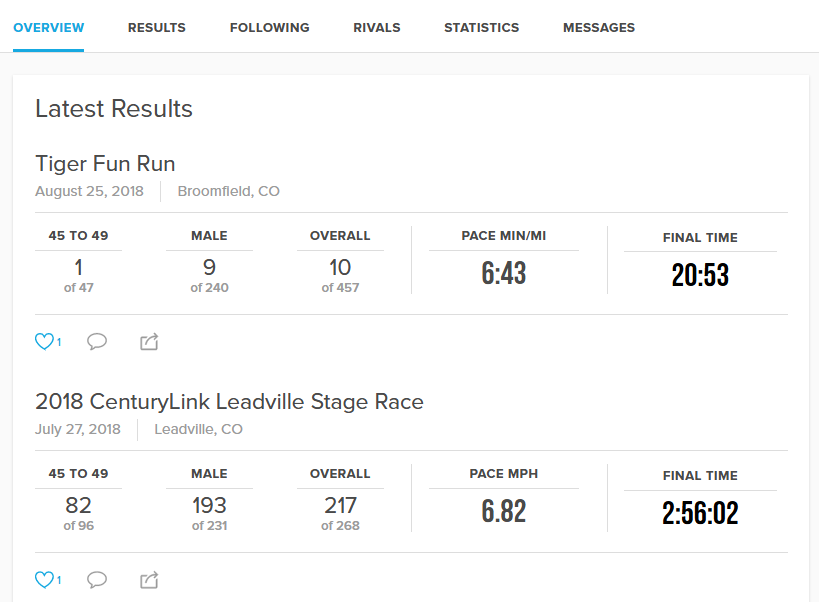
Task: Go to the Following tab
Action: click(x=269, y=28)
